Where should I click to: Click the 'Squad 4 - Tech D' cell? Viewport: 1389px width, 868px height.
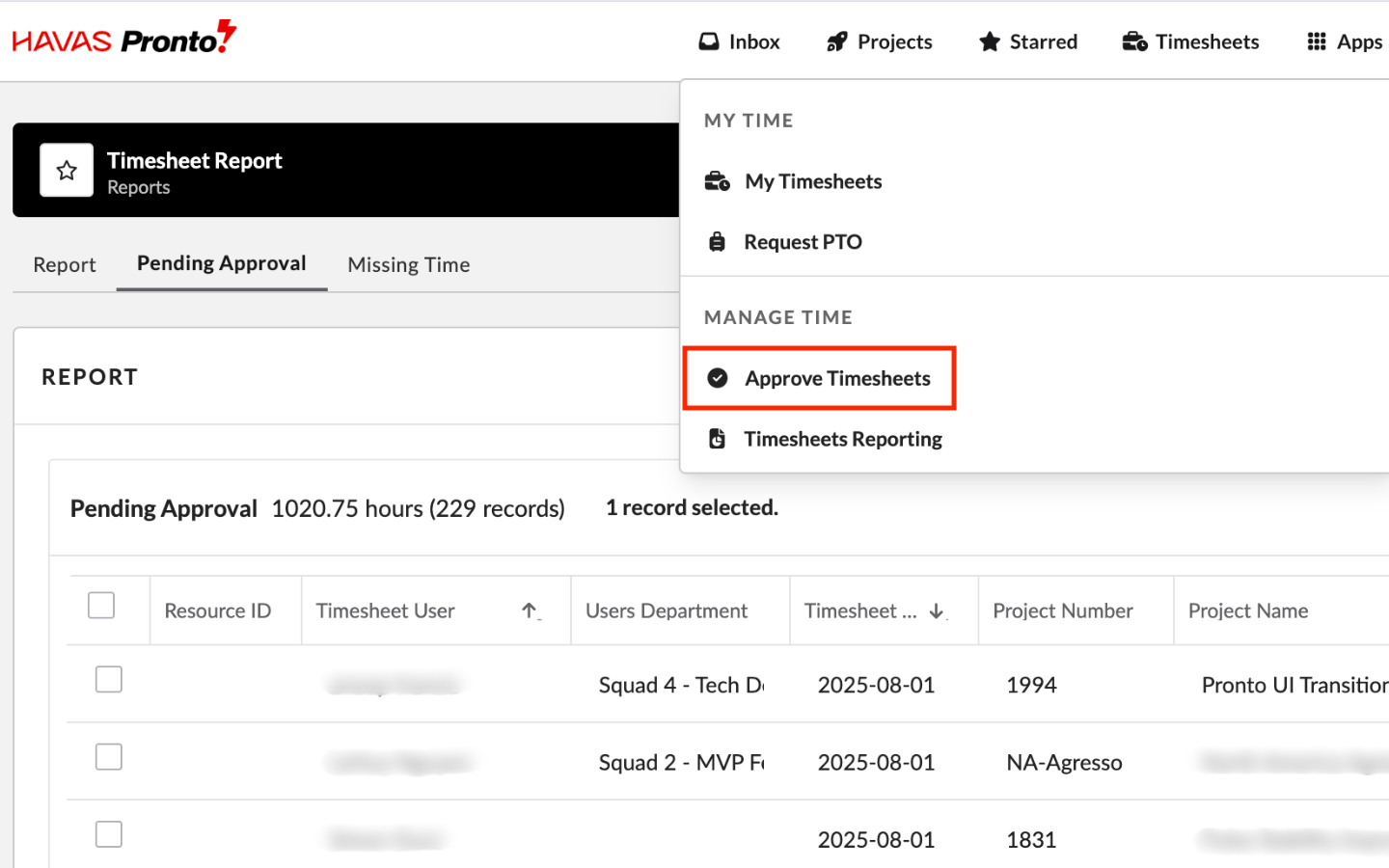(x=681, y=685)
